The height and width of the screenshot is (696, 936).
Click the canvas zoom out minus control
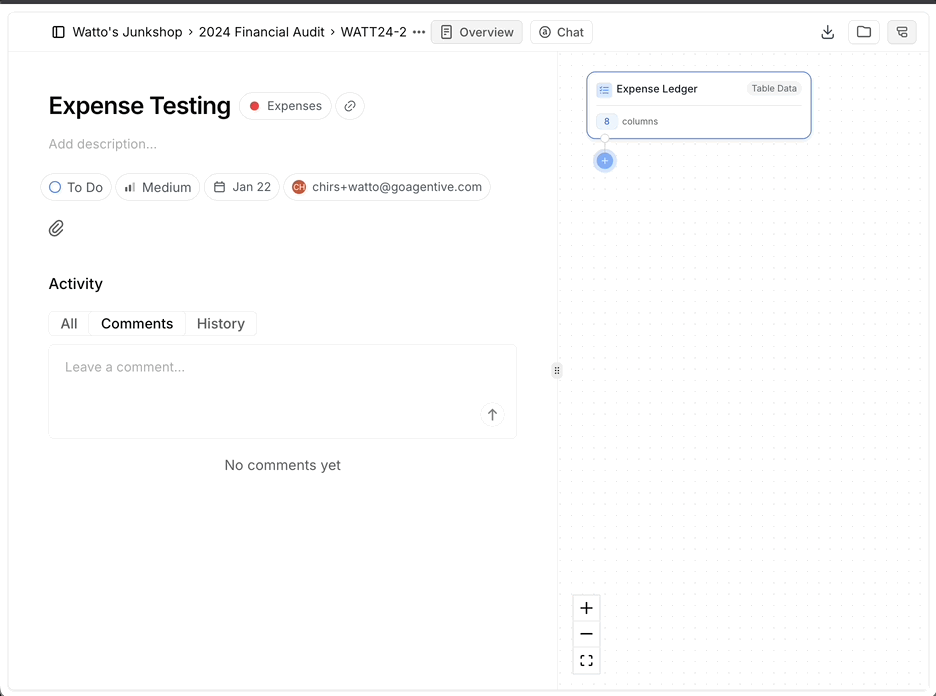[x=586, y=633]
